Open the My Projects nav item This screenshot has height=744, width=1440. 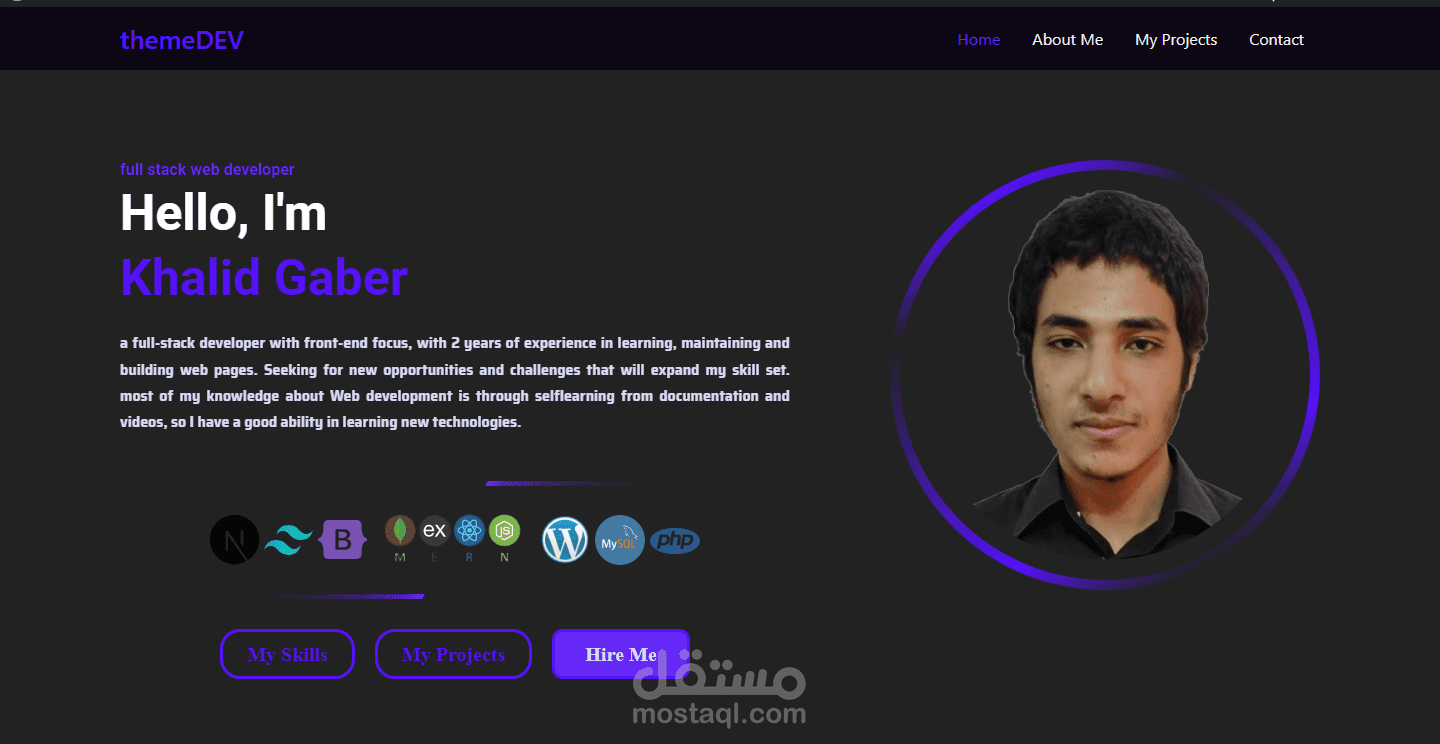(1176, 39)
